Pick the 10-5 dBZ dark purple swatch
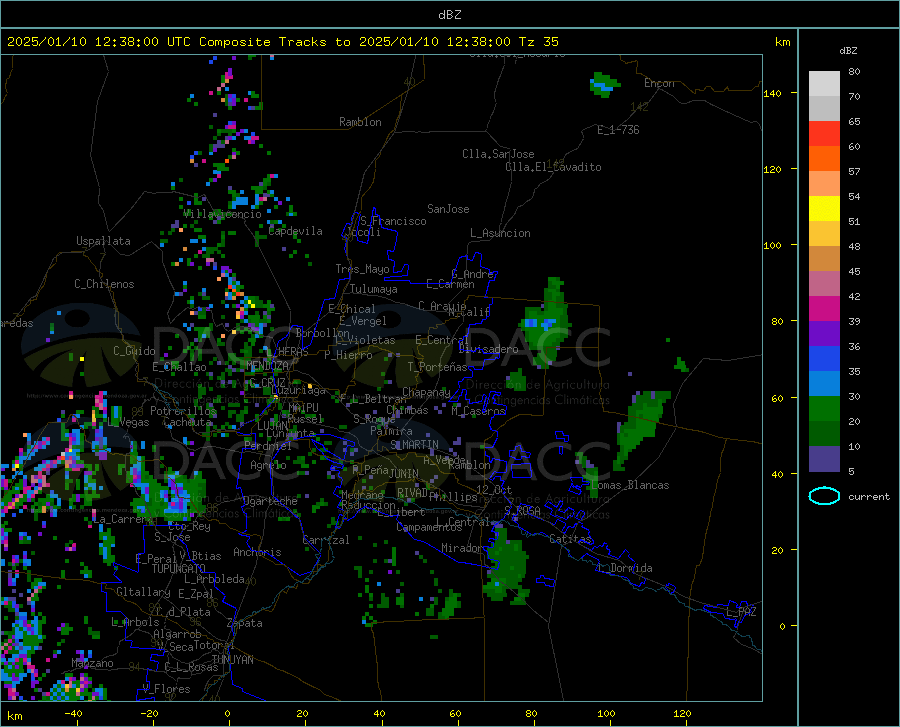The width and height of the screenshot is (900, 727). click(824, 459)
